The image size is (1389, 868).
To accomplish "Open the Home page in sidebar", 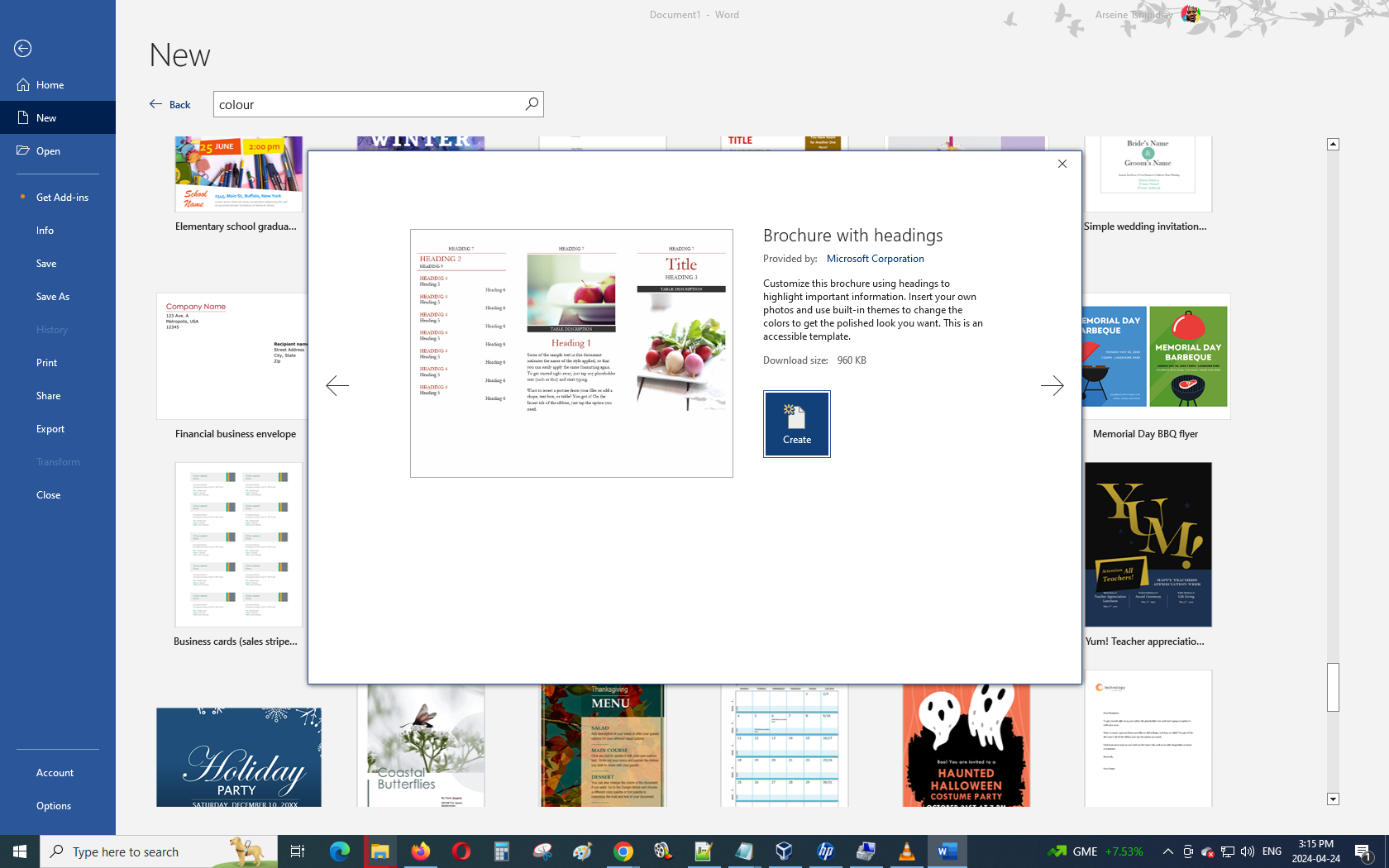I will click(x=50, y=85).
